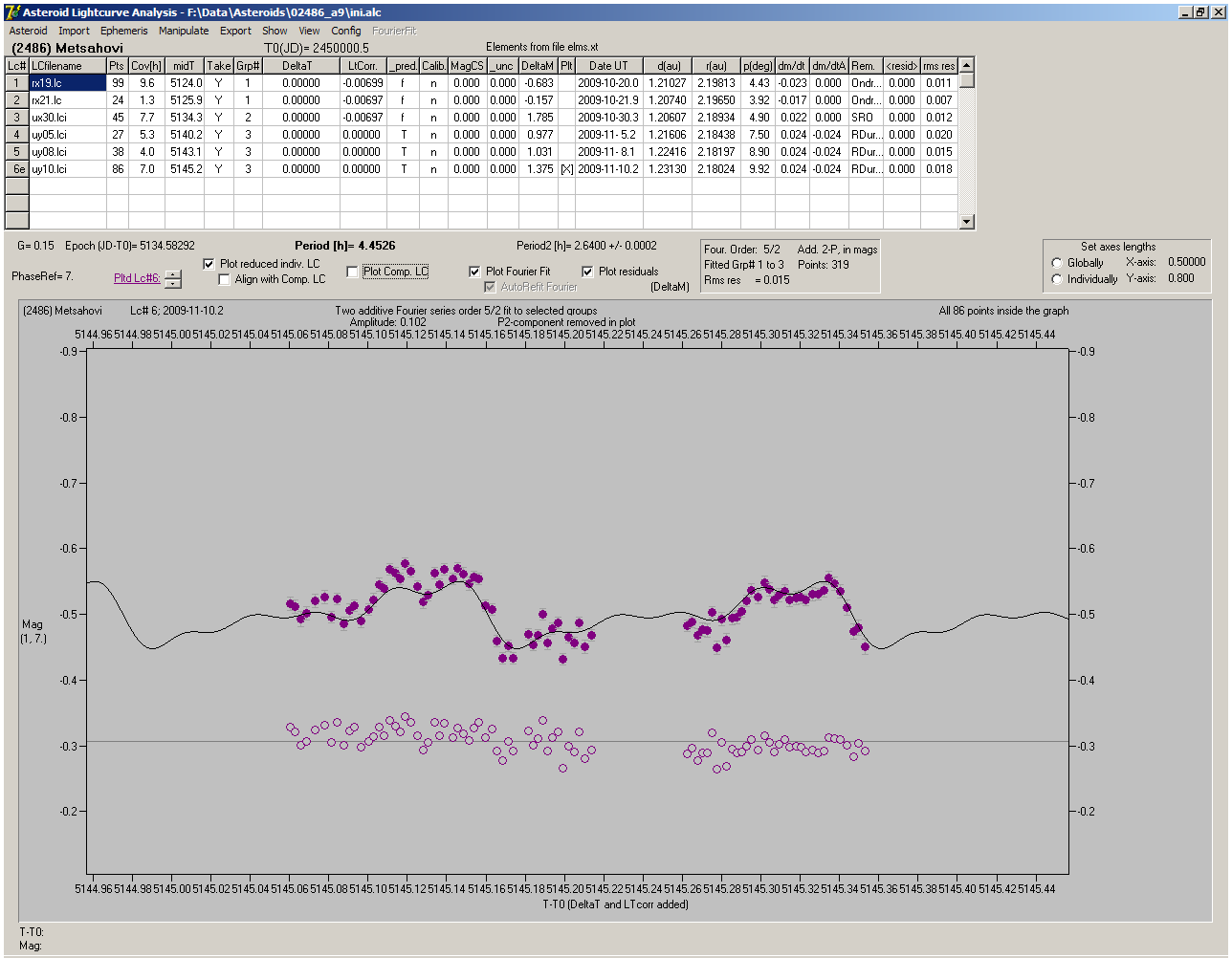Screen dimensions: 1232x958
Task: Select row 5 file uy08.lci
Action: (x=67, y=152)
